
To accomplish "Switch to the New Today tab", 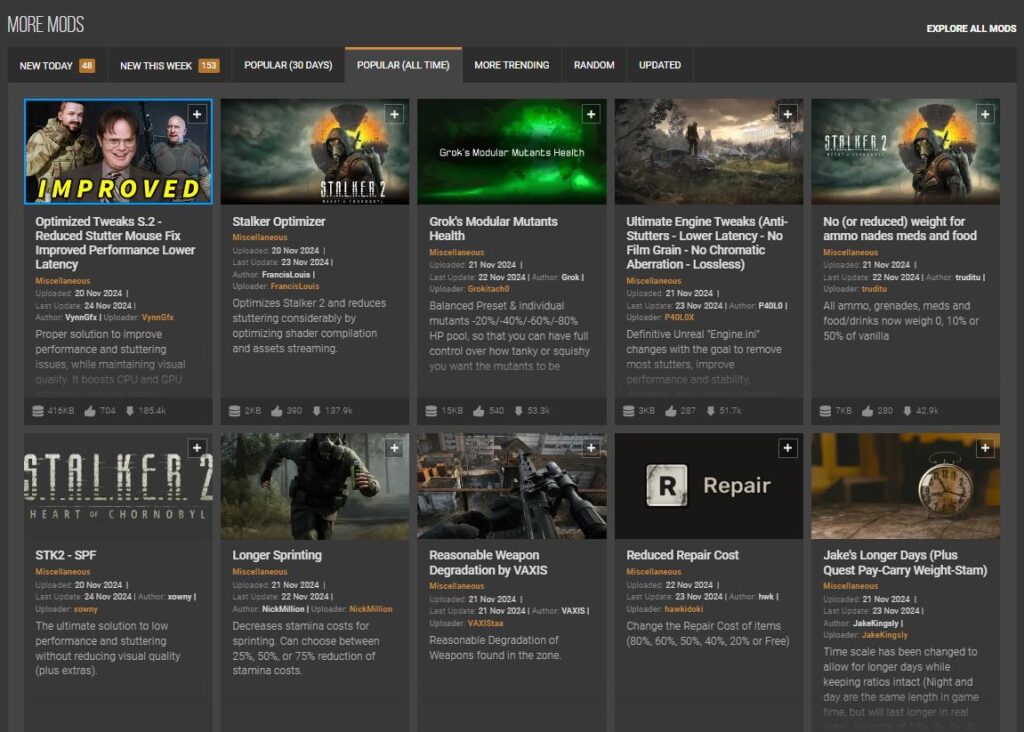I will click(x=57, y=66).
